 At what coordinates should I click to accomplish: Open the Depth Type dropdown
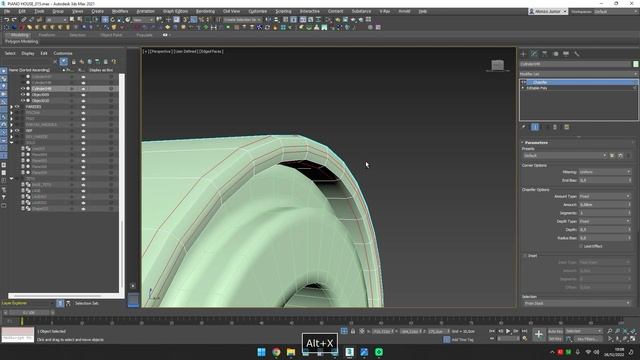point(604,221)
